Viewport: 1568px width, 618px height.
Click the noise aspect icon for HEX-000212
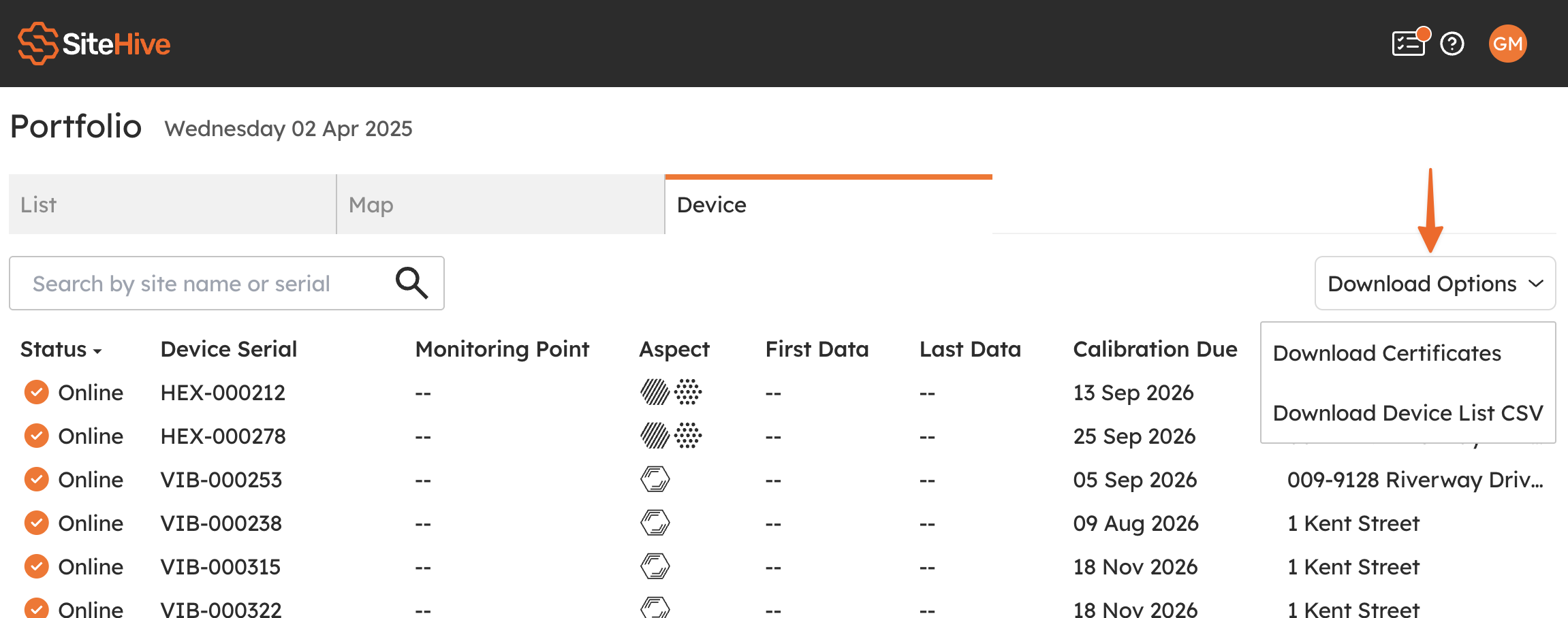click(x=655, y=392)
